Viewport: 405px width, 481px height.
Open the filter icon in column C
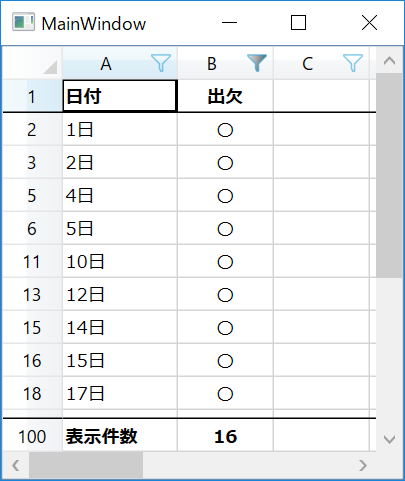click(353, 63)
